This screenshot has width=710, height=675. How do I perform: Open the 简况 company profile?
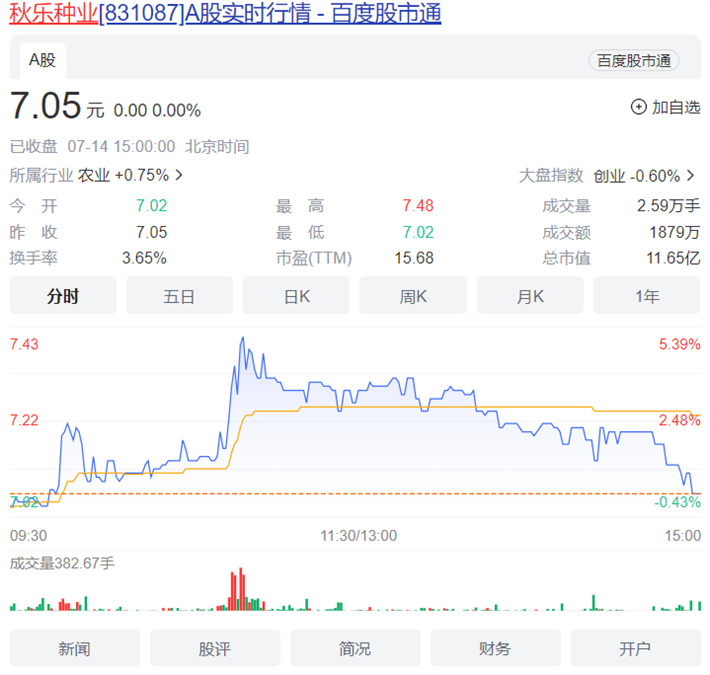coord(355,649)
